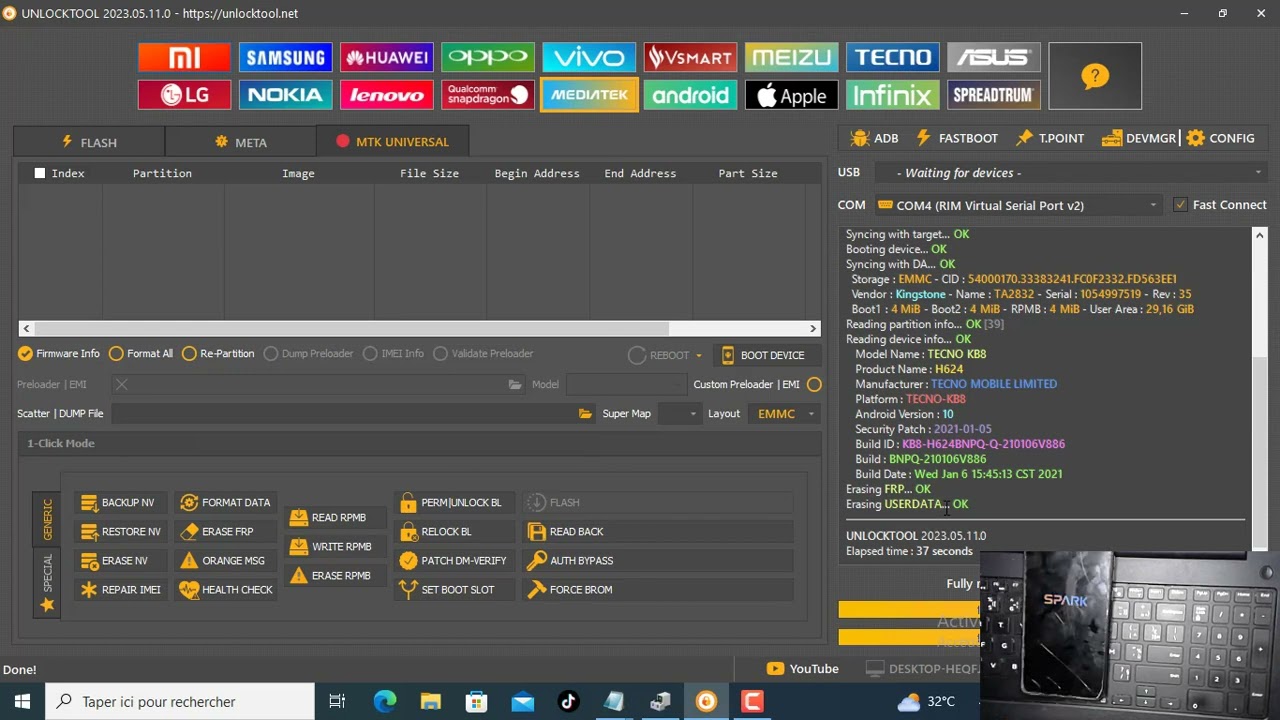Select the Samsung brand tile
Screen dimensions: 1280x720
[285, 57]
